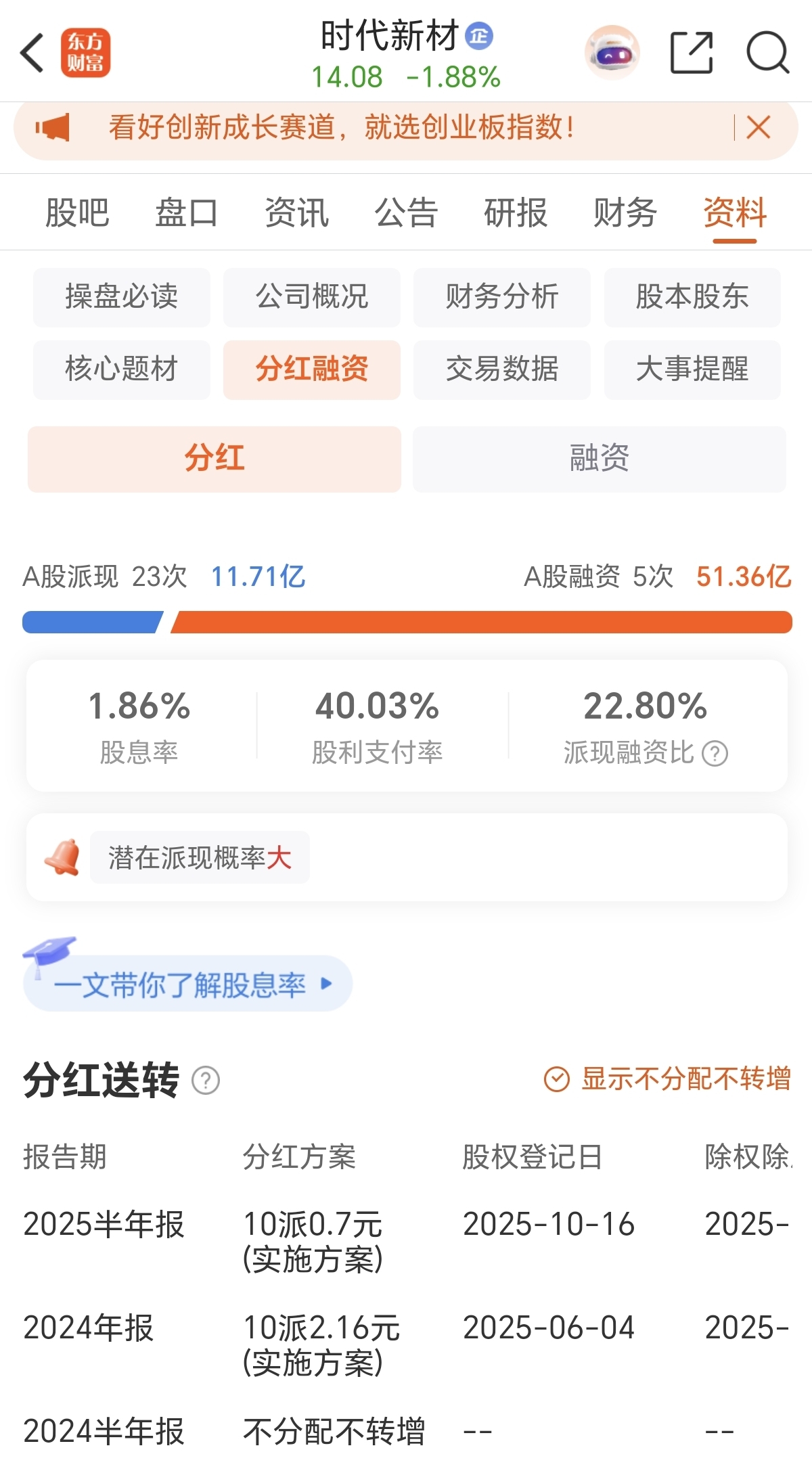Tap the 股本股东 button
This screenshot has width=812, height=1471.
point(692,297)
